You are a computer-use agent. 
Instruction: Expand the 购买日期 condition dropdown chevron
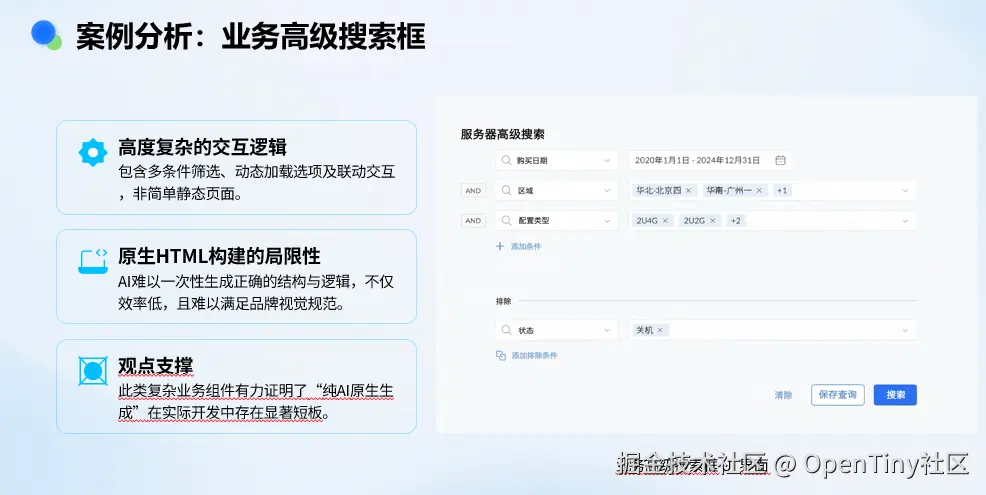[x=607, y=161]
